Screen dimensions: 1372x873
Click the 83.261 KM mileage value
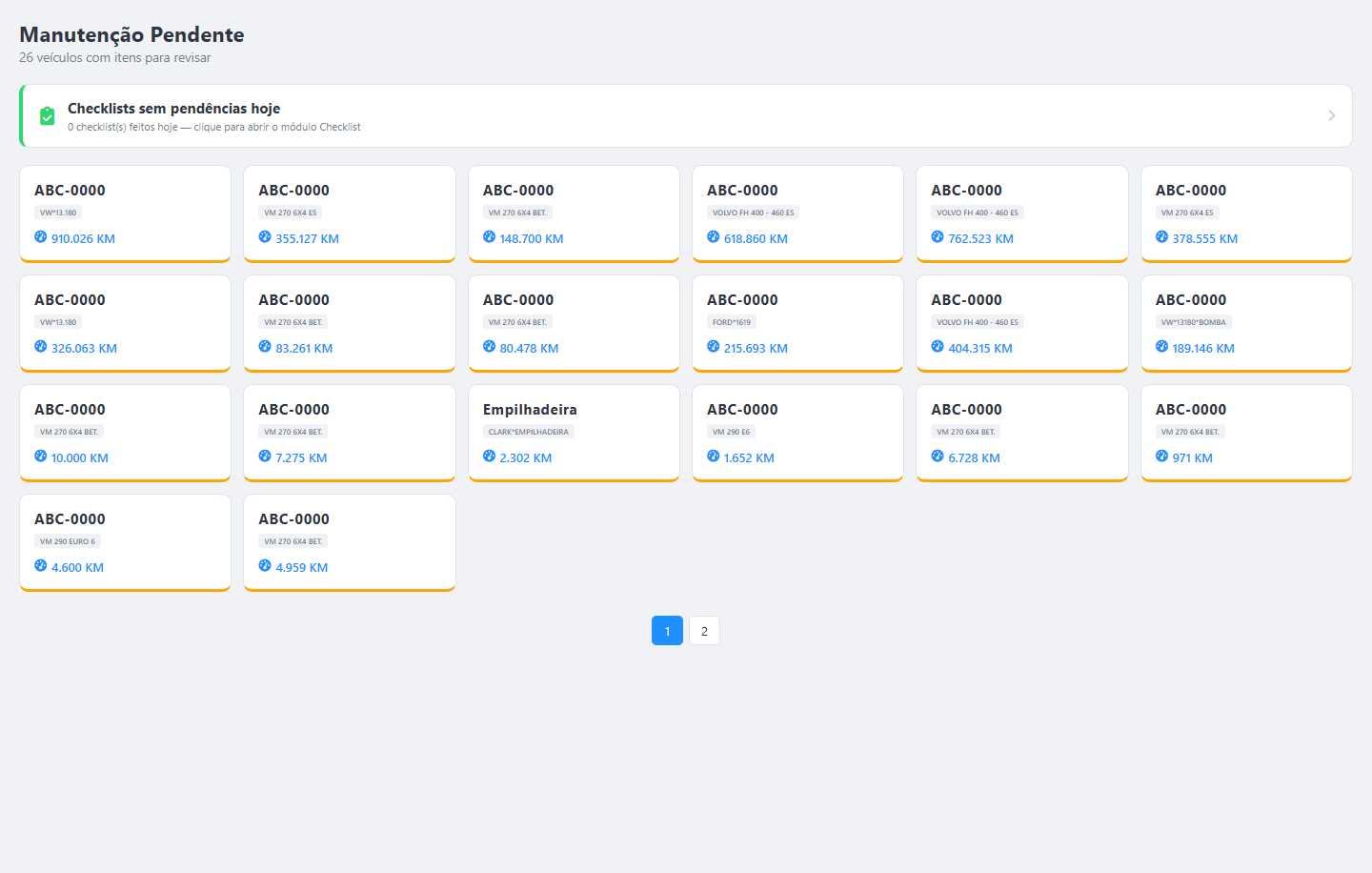pyautogui.click(x=304, y=349)
